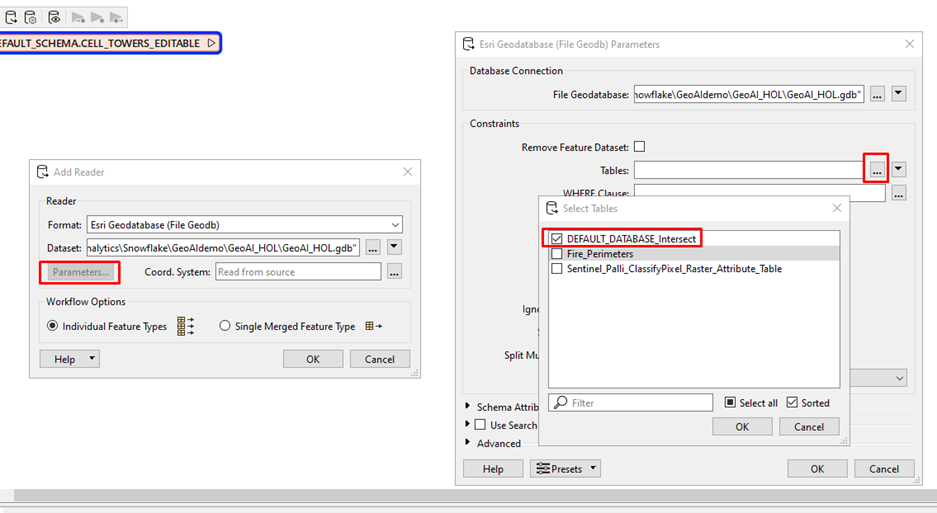Expand the Advanced section
This screenshot has height=513, width=937.
(x=468, y=443)
